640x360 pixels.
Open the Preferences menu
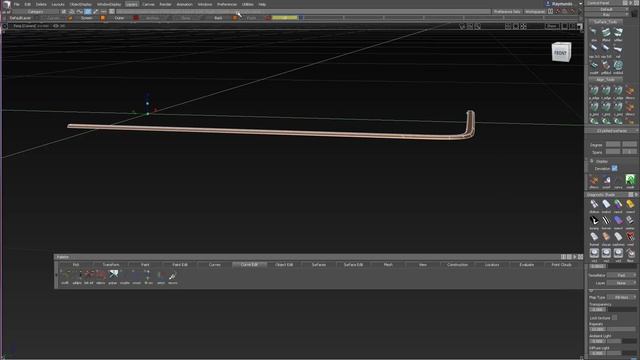(x=227, y=4)
